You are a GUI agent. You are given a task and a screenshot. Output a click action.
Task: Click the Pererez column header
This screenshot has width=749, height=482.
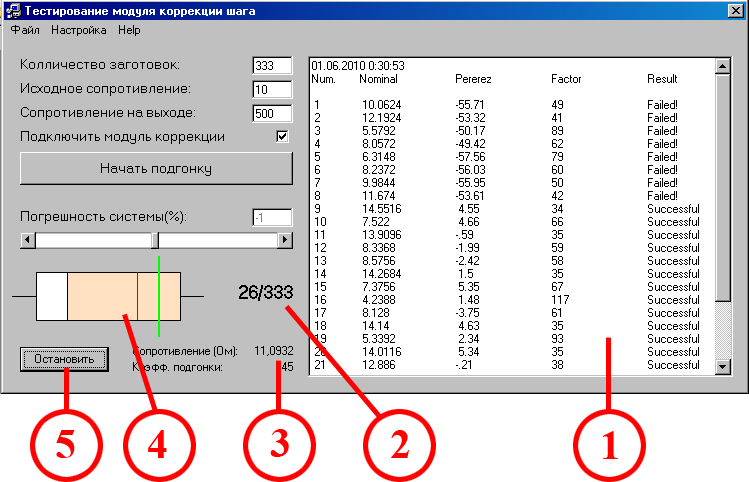(473, 79)
